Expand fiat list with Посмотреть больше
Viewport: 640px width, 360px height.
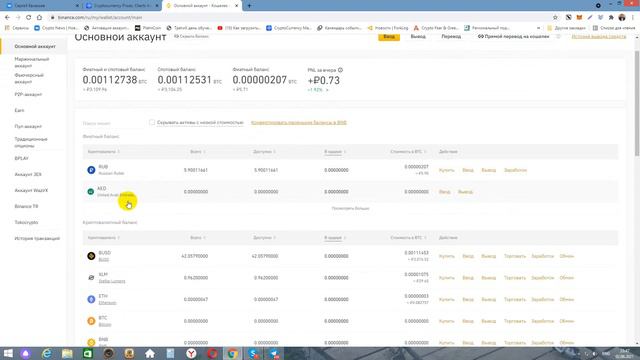pyautogui.click(x=350, y=208)
